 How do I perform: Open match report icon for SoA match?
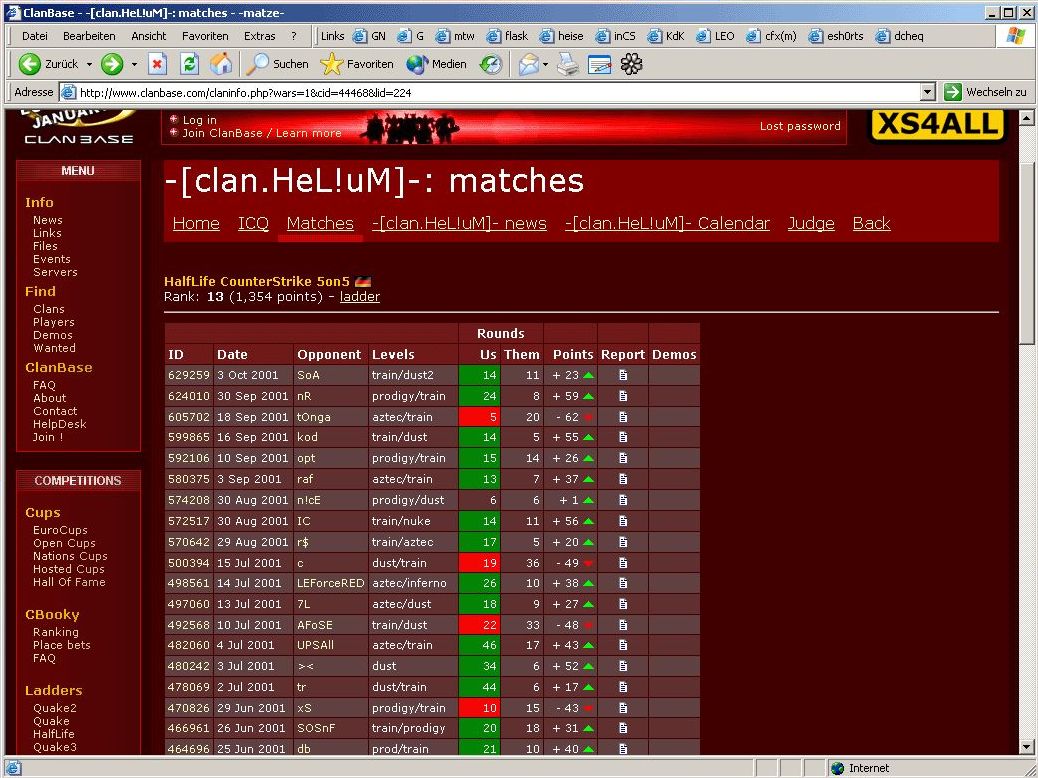623,376
